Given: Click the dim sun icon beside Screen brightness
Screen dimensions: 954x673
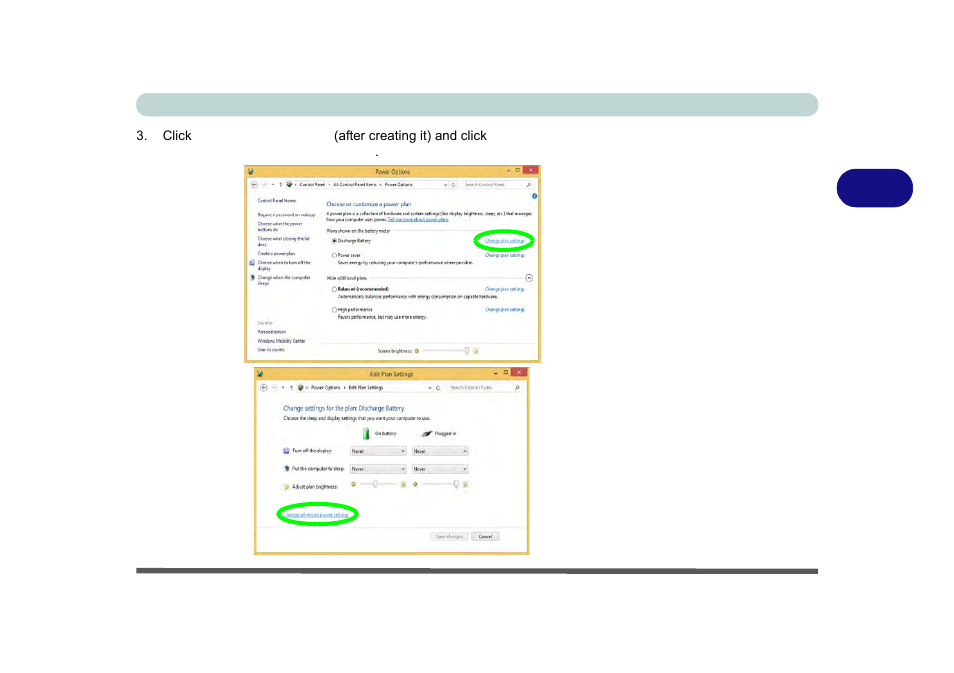Looking at the screenshot, I should [x=417, y=351].
